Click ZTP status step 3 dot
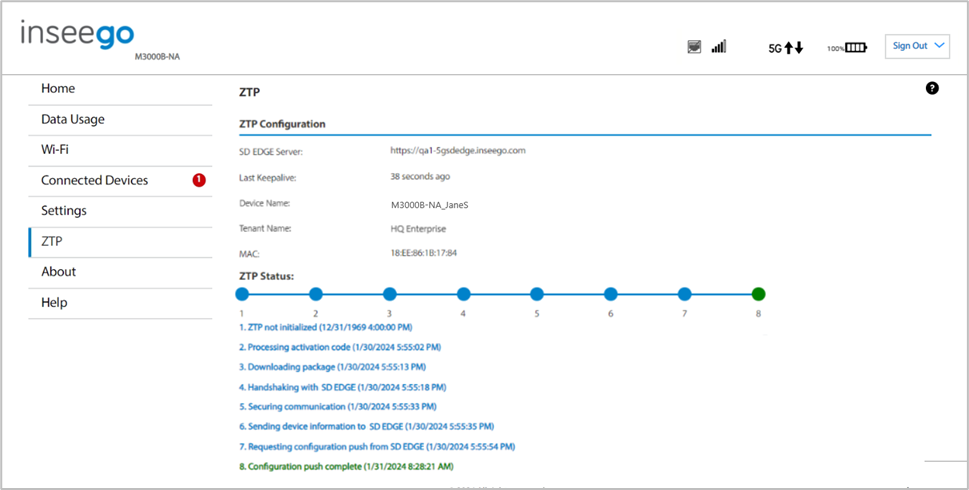 (389, 294)
